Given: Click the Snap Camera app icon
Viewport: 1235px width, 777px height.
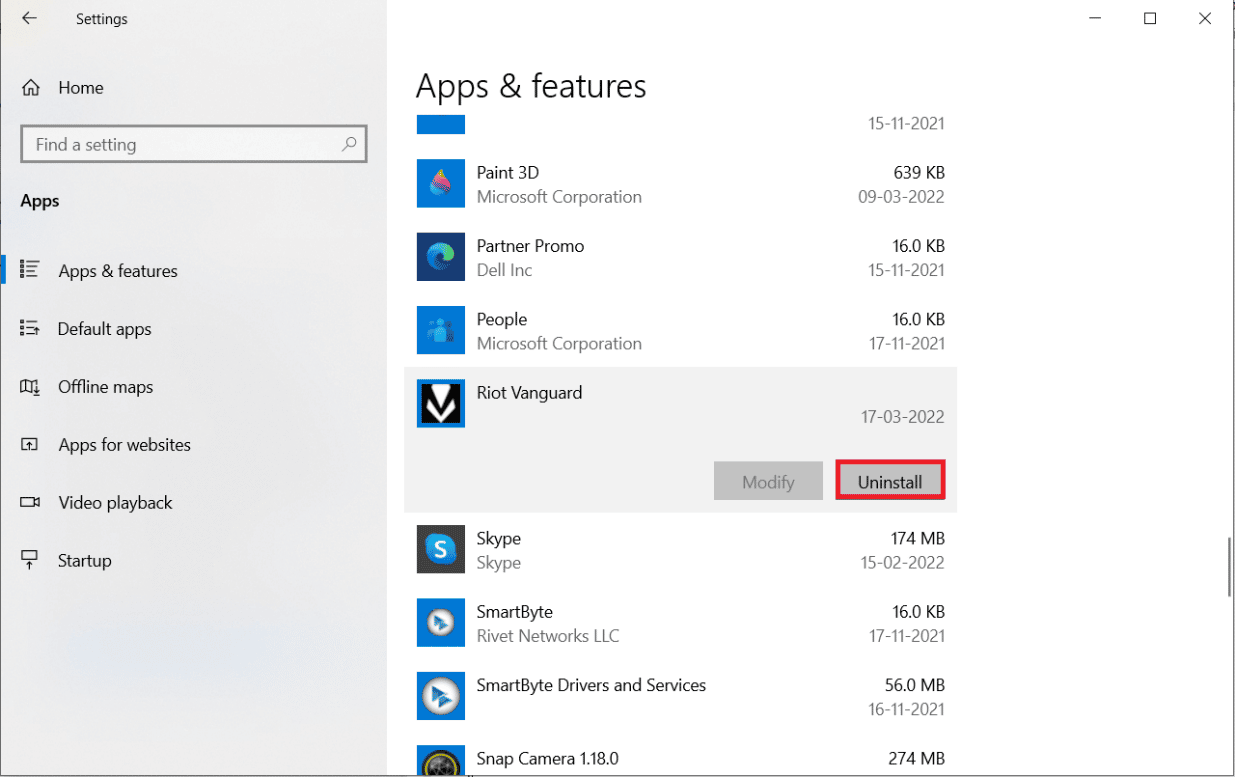Looking at the screenshot, I should coord(441,762).
